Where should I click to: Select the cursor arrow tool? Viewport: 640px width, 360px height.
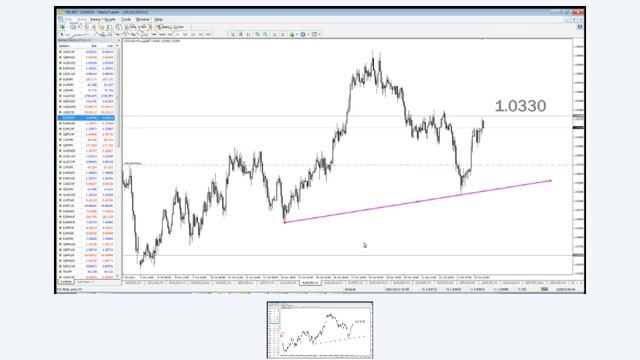62,35
